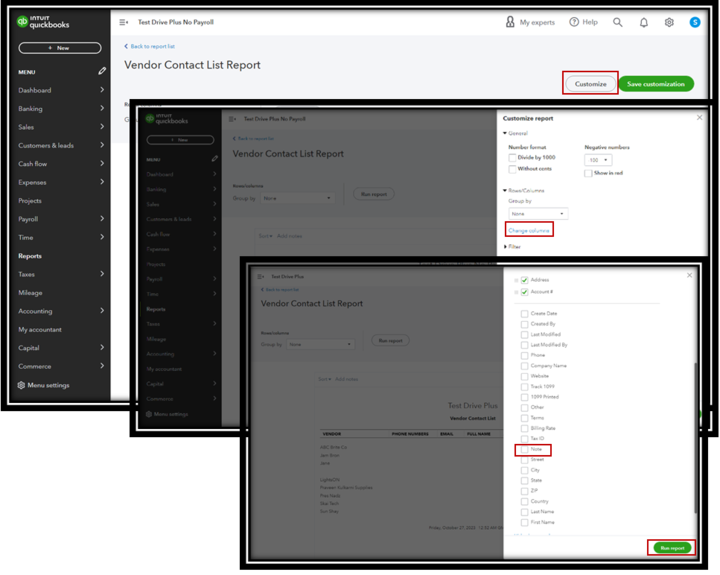Image resolution: width=720 pixels, height=575 pixels.
Task: Open Group by None dropdown in Customize report panel
Action: click(x=538, y=214)
